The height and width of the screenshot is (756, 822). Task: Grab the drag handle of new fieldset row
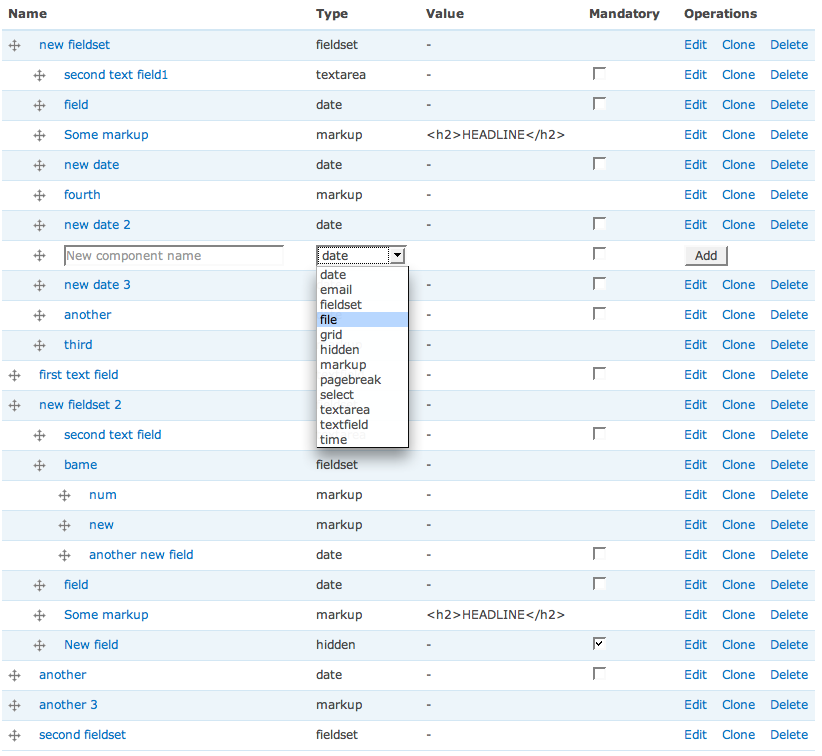click(15, 46)
